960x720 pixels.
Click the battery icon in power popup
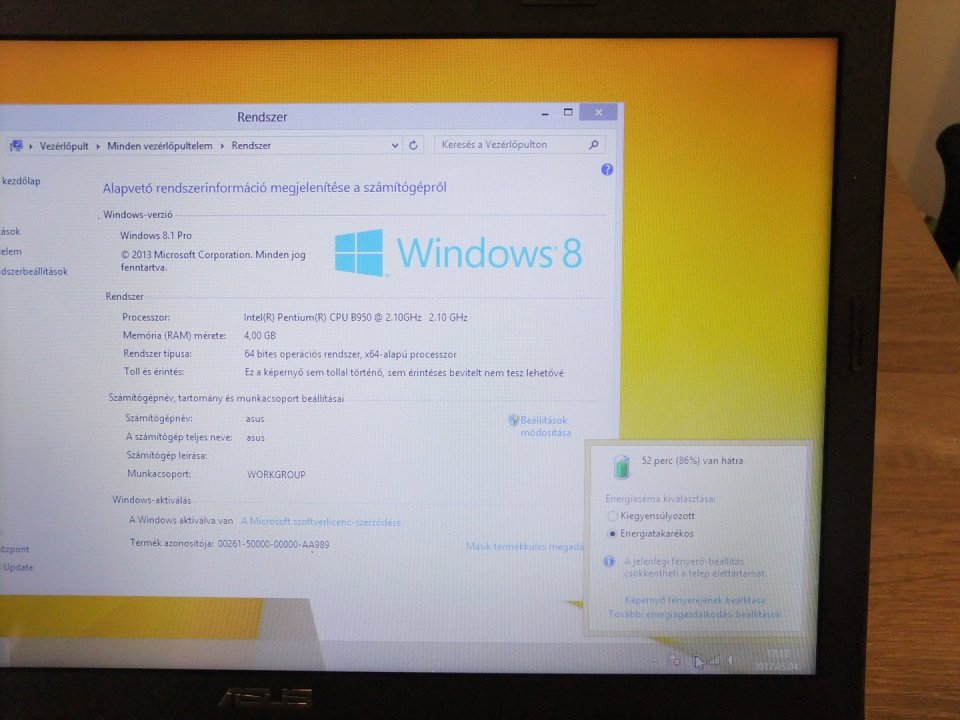coord(621,466)
